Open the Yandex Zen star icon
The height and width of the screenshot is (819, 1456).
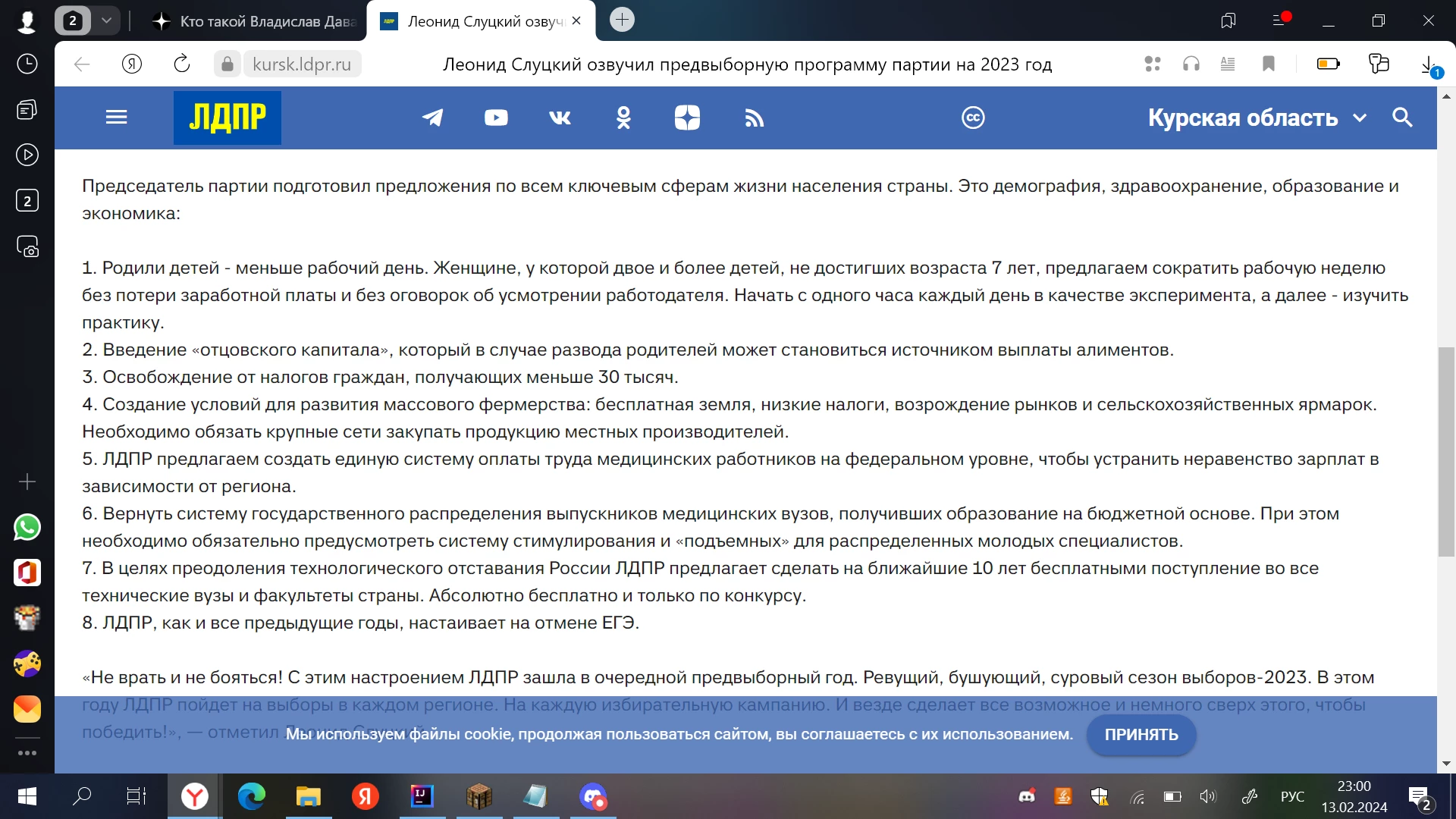point(687,118)
